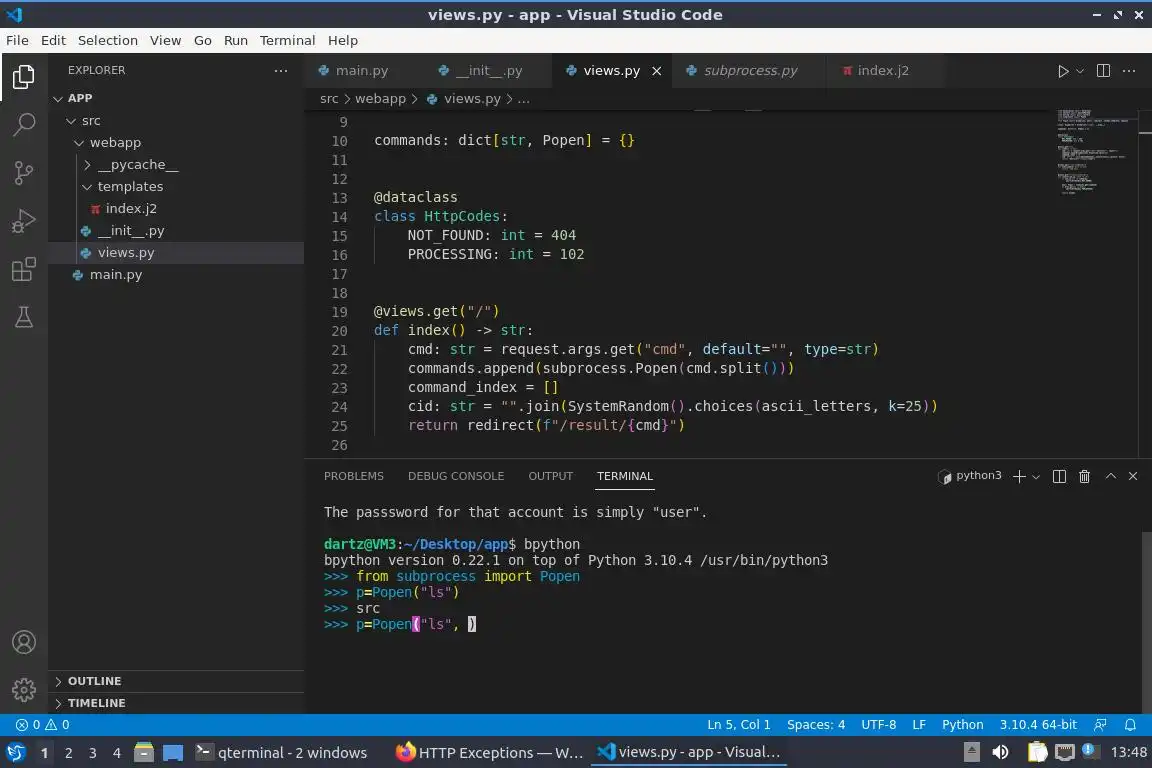Open index.j2 in the explorer tree
This screenshot has height=768, width=1152.
click(131, 209)
